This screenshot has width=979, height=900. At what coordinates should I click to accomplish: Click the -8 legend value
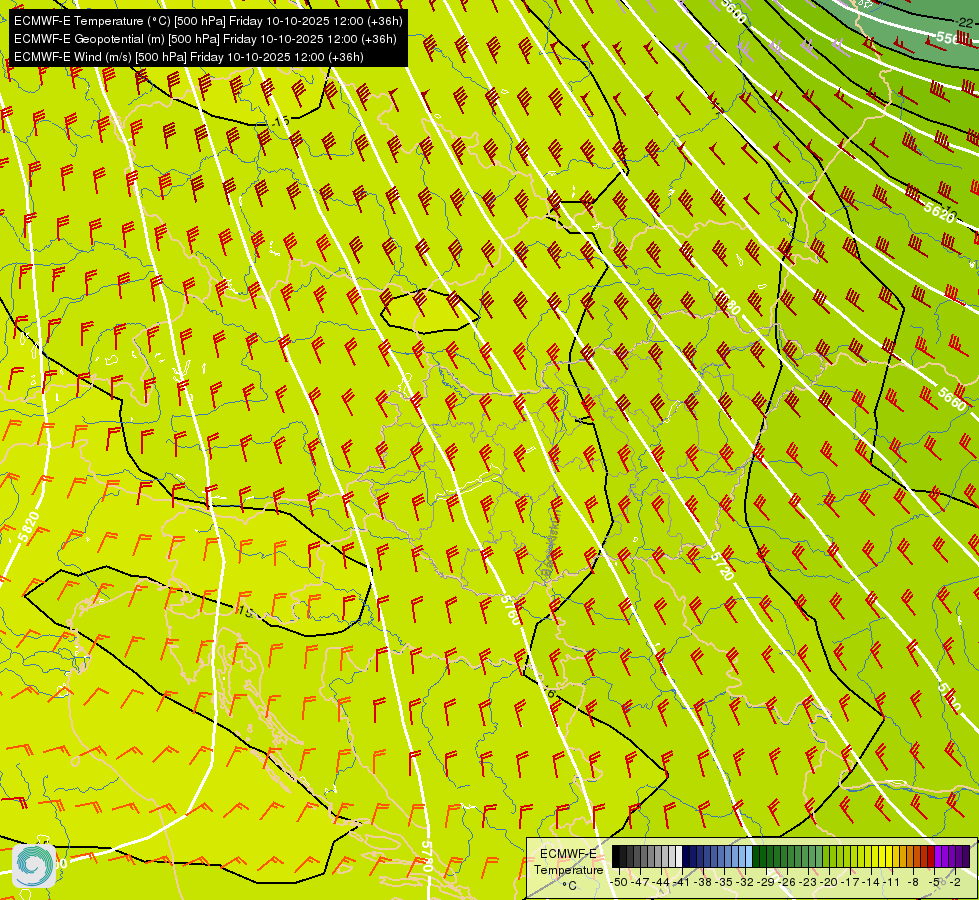913,882
